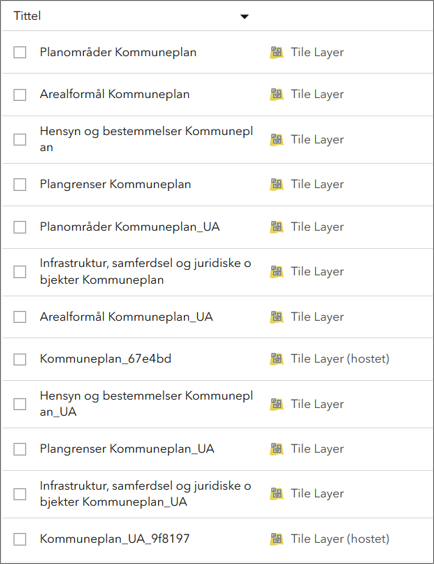Click the Tittel column header
This screenshot has width=434, height=564.
pos(27,16)
